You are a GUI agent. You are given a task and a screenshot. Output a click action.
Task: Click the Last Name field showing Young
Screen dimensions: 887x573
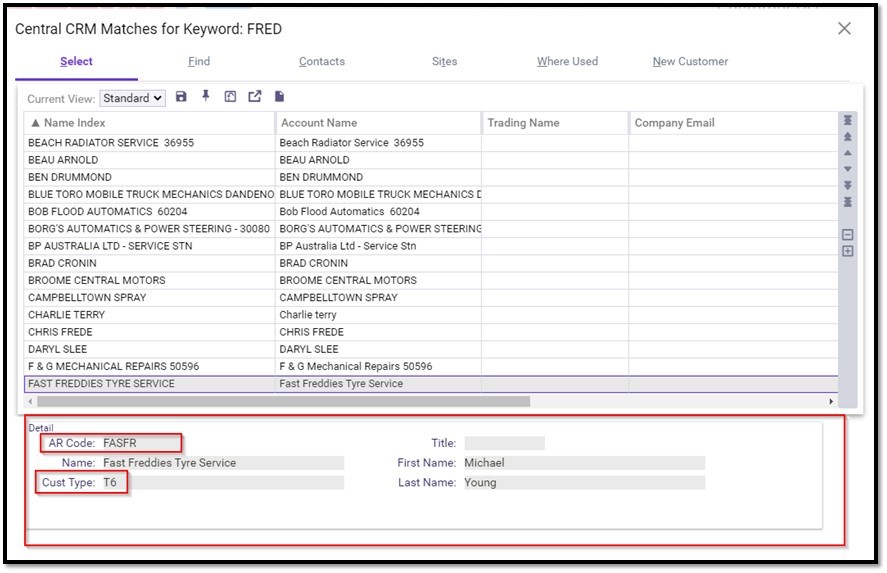pos(584,482)
